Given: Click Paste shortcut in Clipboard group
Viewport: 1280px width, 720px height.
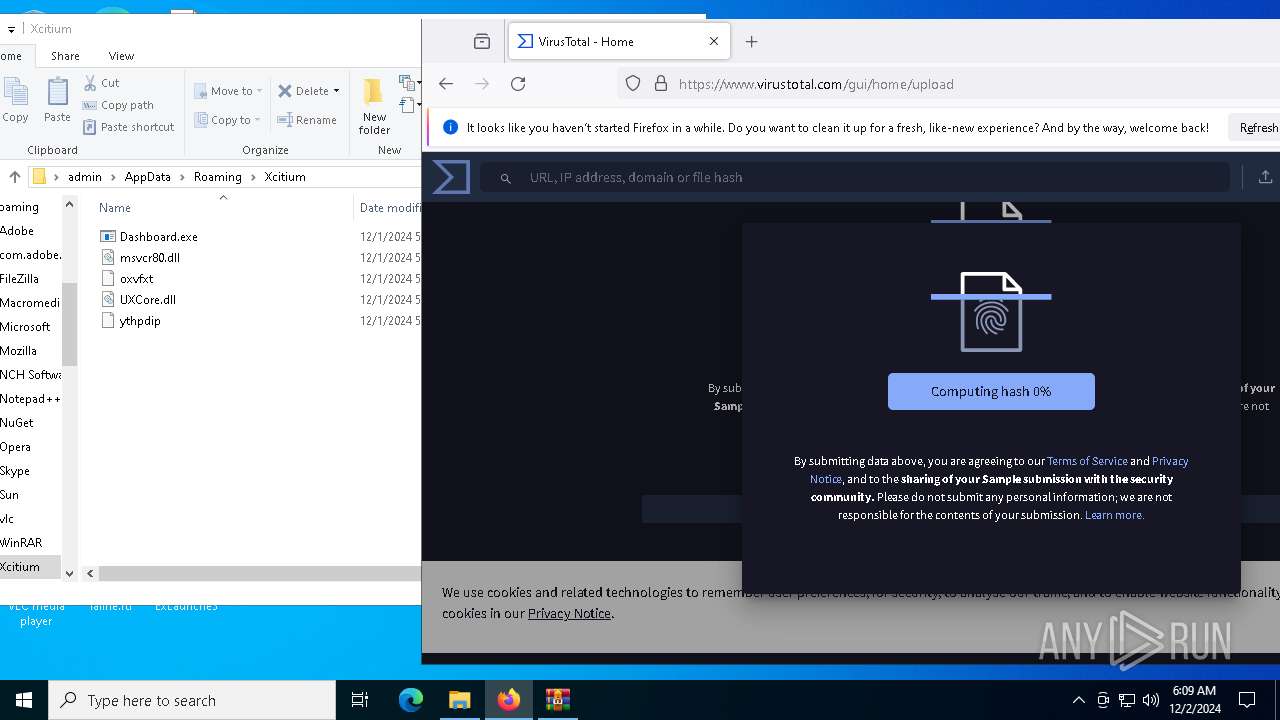Looking at the screenshot, I should [x=129, y=127].
